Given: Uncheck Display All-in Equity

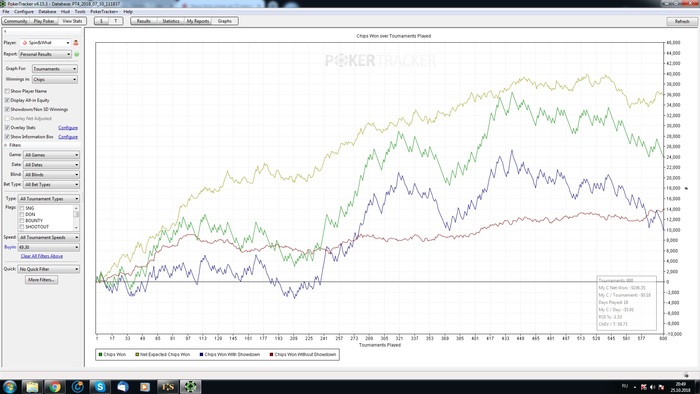Looking at the screenshot, I should (x=7, y=100).
